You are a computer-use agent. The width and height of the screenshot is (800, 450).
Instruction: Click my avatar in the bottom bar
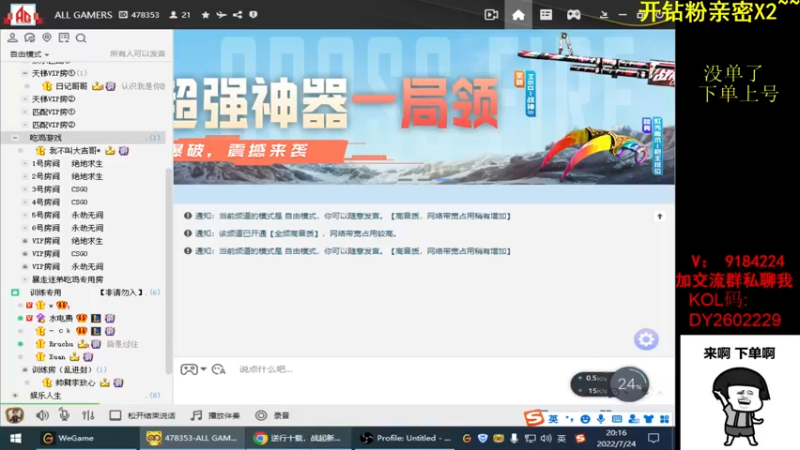point(14,415)
